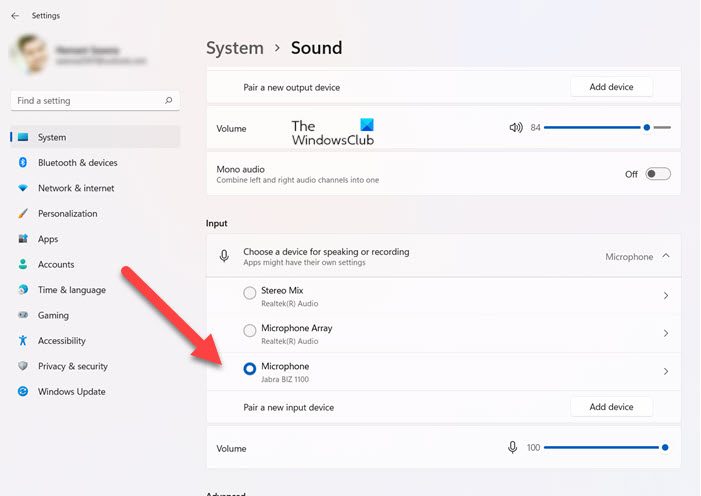Click the search magnifier icon
Viewport: 701px width, 496px height.
tap(169, 101)
